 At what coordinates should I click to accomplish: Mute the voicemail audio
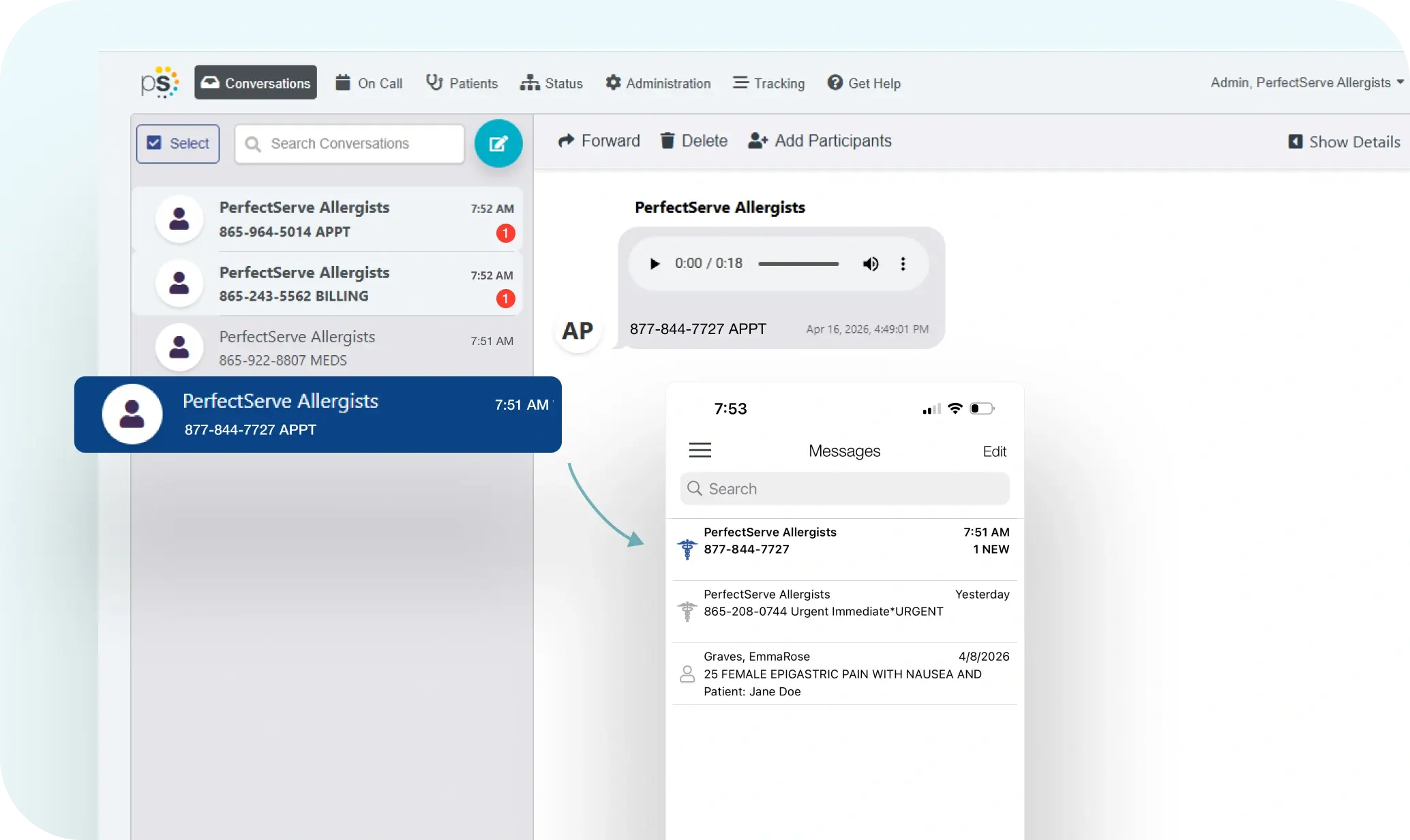point(871,264)
